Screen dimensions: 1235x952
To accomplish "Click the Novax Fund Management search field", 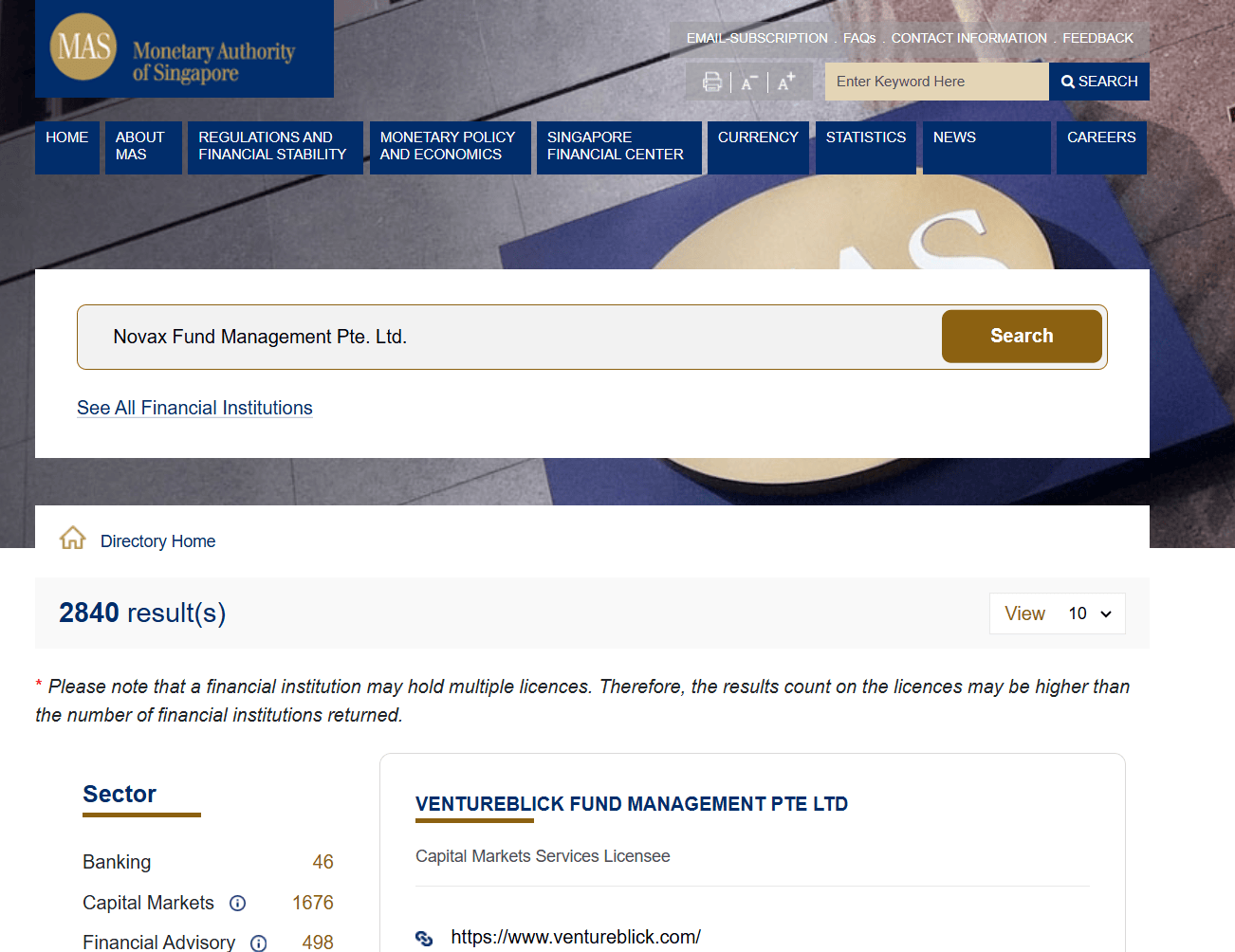I will (512, 337).
